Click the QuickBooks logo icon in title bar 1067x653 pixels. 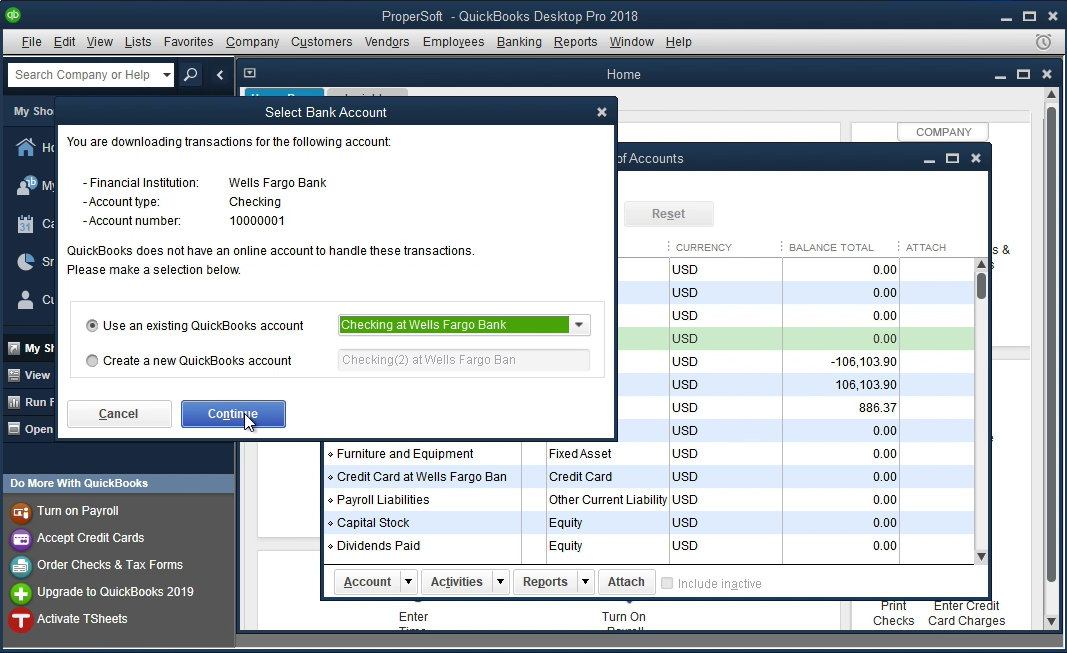pyautogui.click(x=13, y=14)
